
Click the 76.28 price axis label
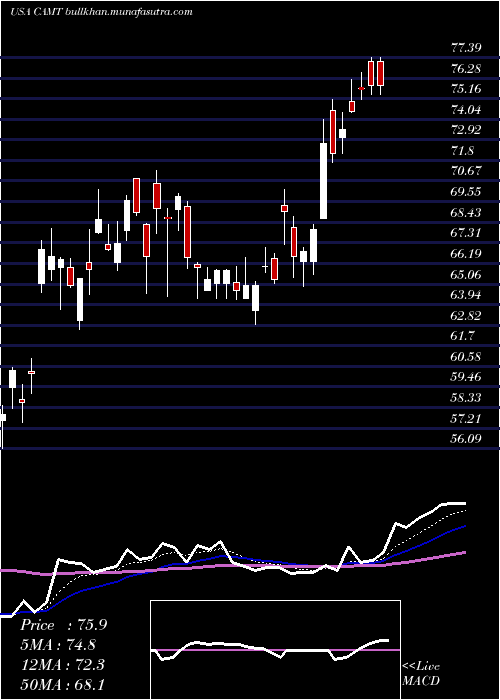(466, 68)
